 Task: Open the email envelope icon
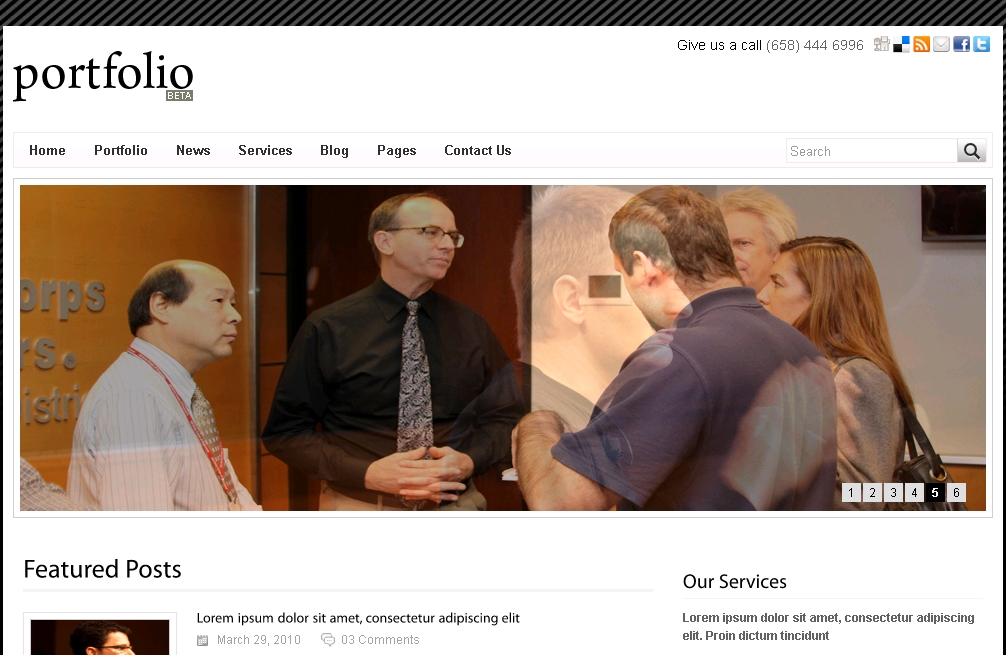(x=941, y=44)
